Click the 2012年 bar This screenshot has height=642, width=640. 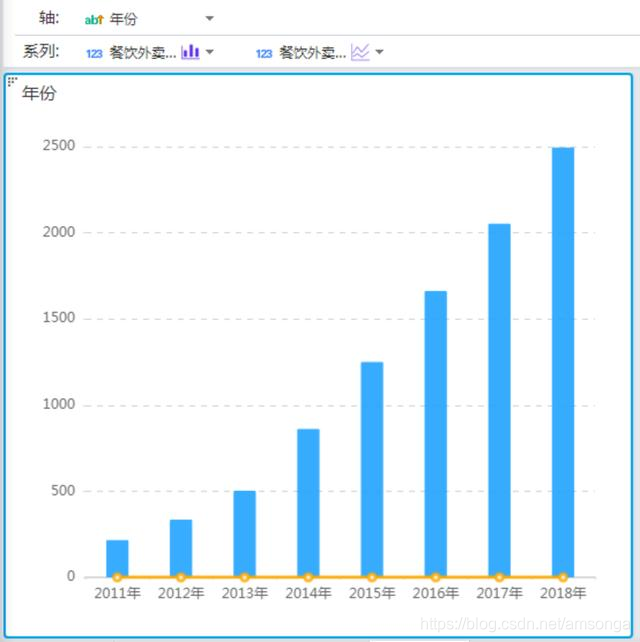(x=181, y=548)
